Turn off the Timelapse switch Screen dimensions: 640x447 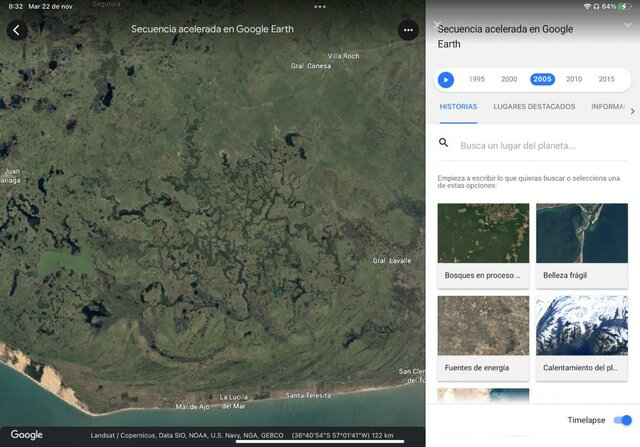622,420
